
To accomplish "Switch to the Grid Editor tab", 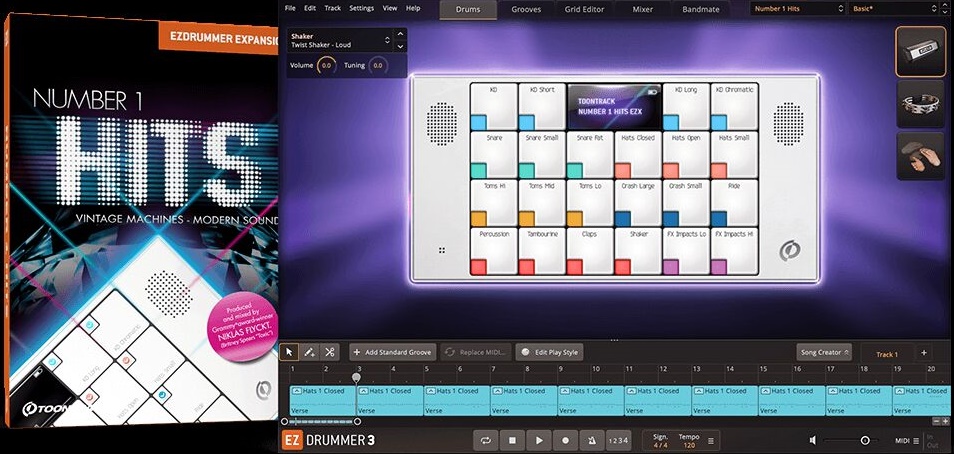I will (x=582, y=9).
